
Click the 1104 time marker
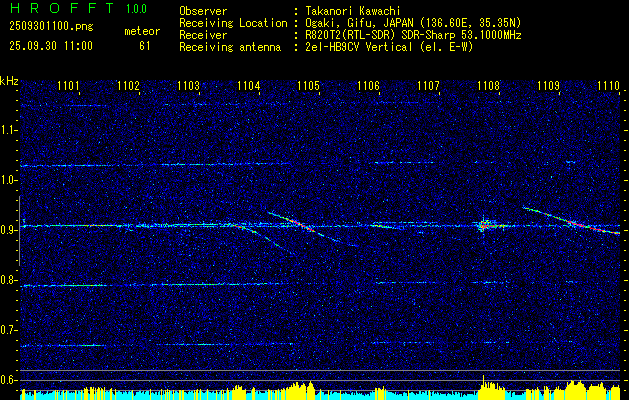coord(249,85)
